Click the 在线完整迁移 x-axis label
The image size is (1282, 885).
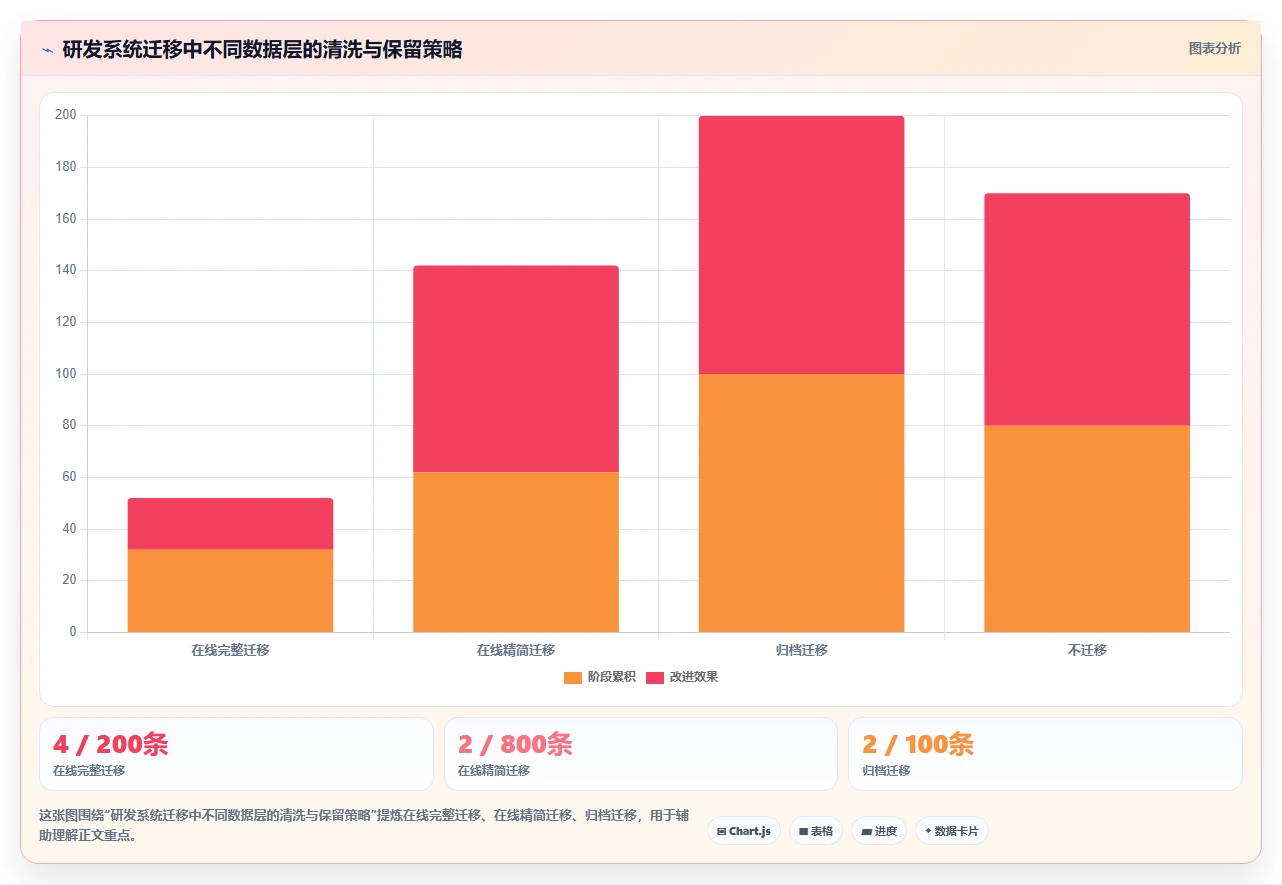230,650
